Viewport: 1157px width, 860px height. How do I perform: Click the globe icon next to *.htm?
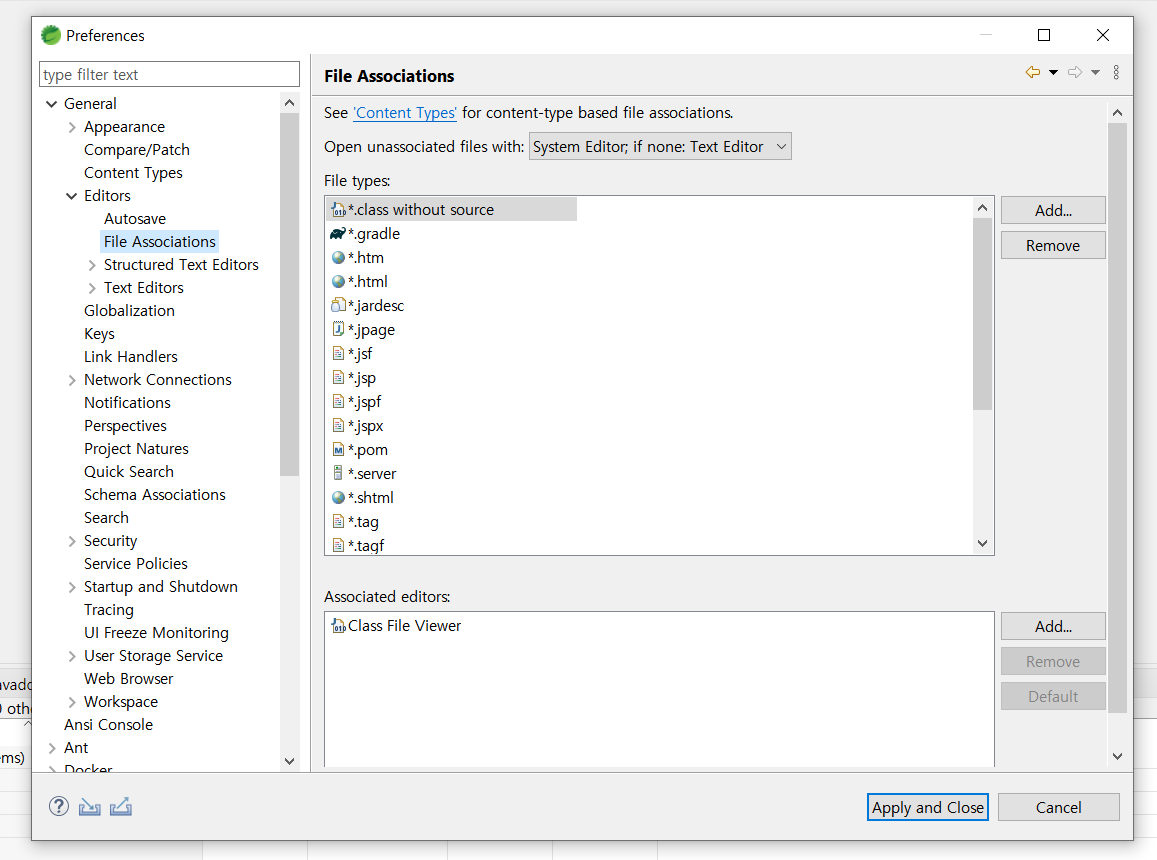(x=339, y=258)
